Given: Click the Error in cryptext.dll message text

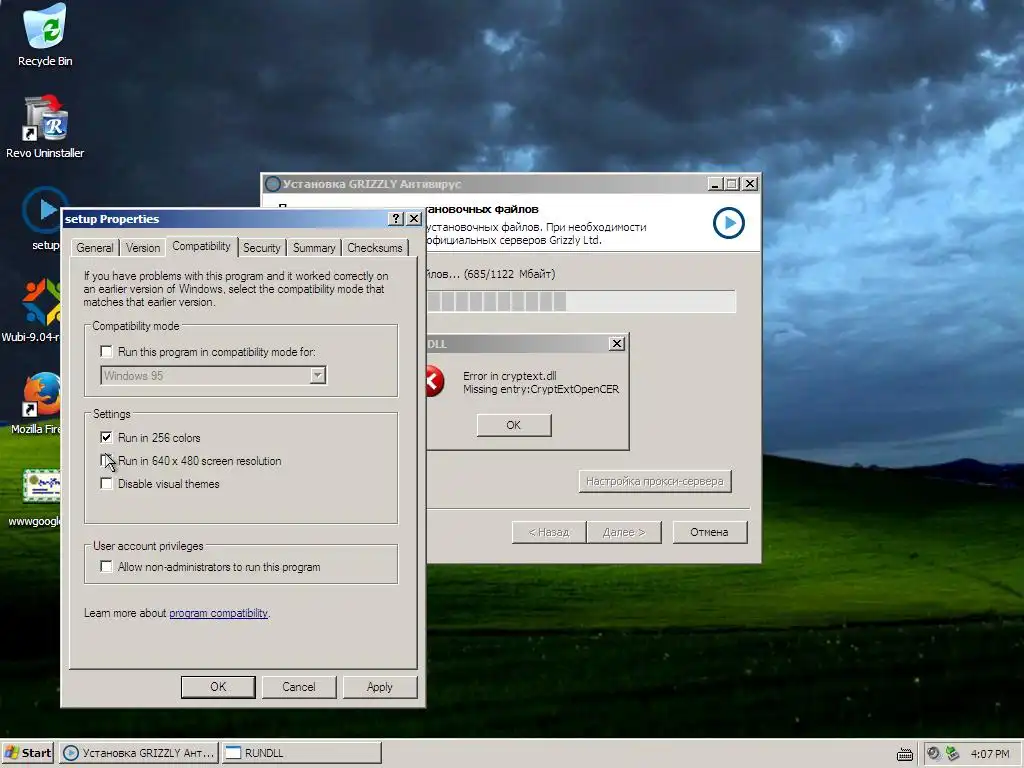Looking at the screenshot, I should 509,376.
